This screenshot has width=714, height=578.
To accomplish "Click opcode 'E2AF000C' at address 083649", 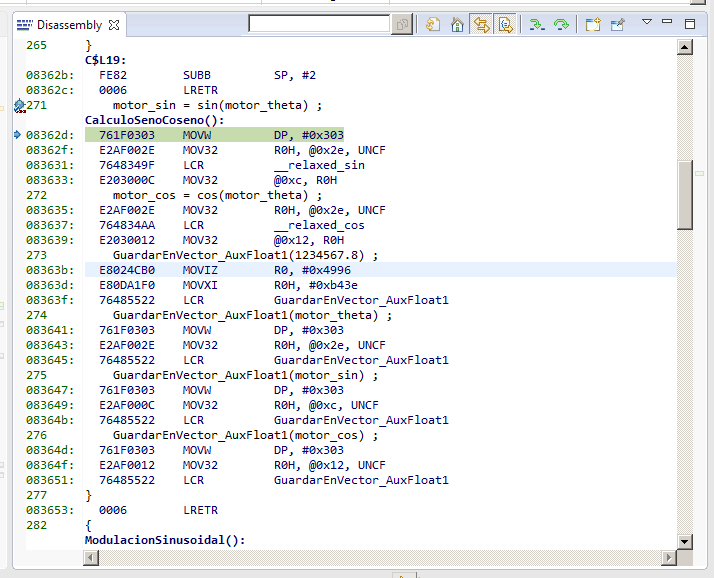I will (127, 405).
